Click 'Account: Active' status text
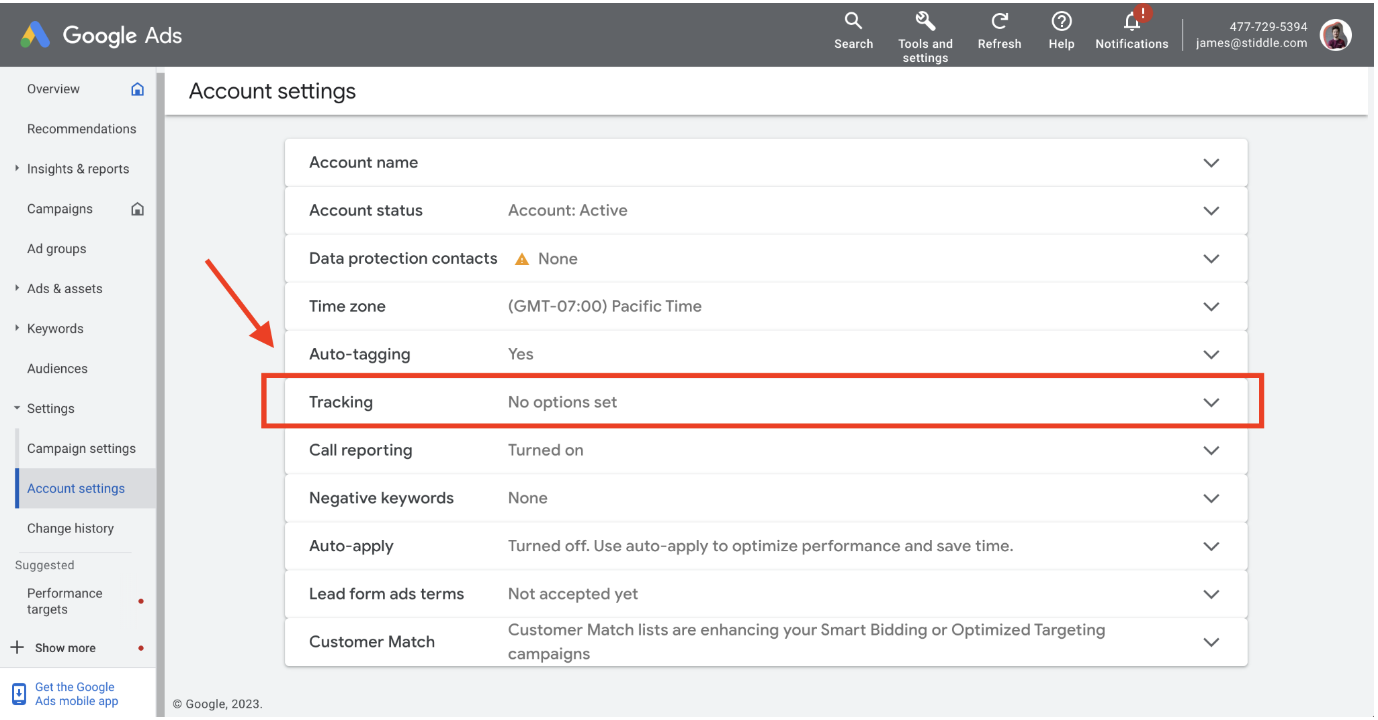The width and height of the screenshot is (1378, 720). coord(568,211)
